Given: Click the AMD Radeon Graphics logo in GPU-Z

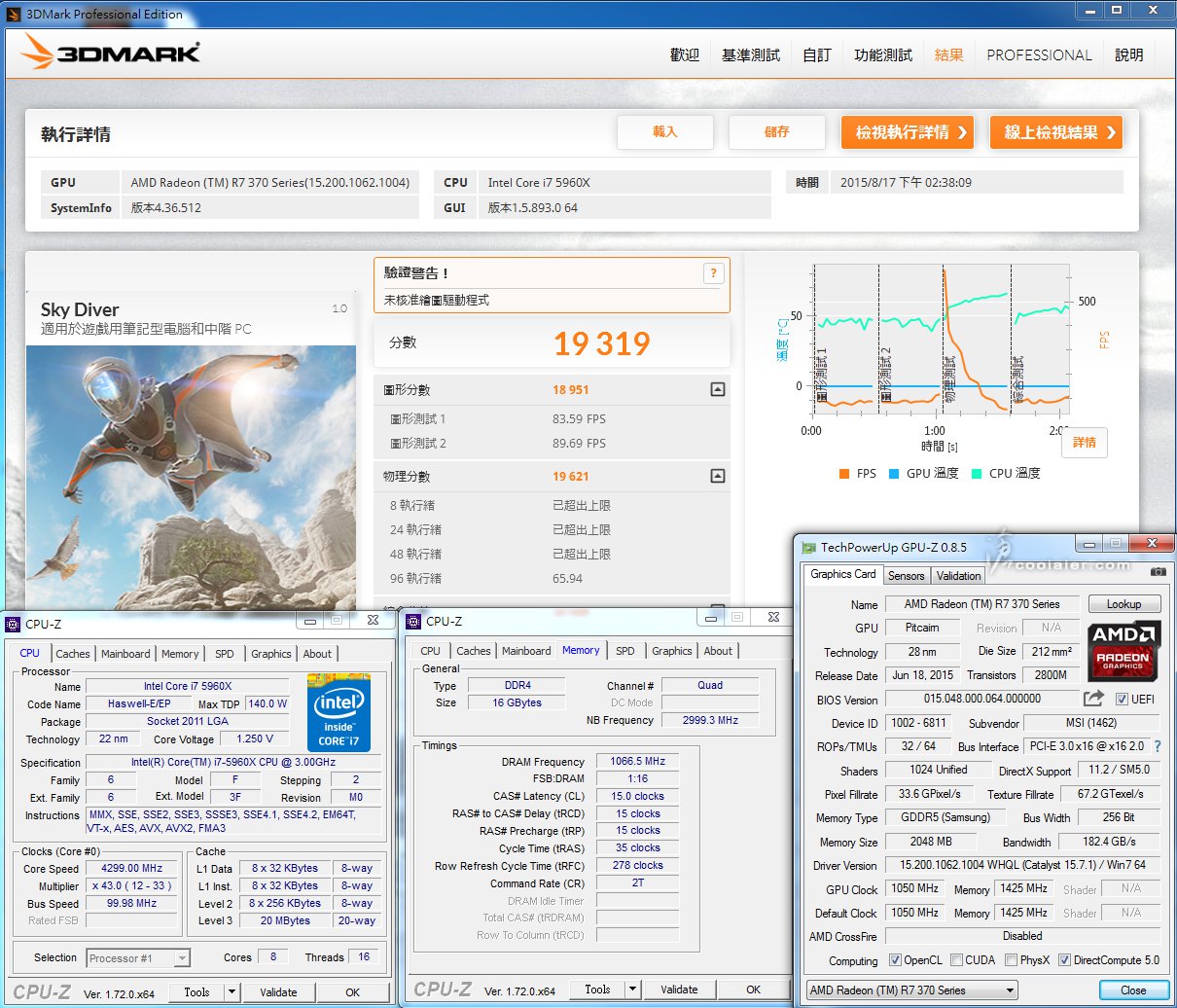Looking at the screenshot, I should pyautogui.click(x=1123, y=650).
